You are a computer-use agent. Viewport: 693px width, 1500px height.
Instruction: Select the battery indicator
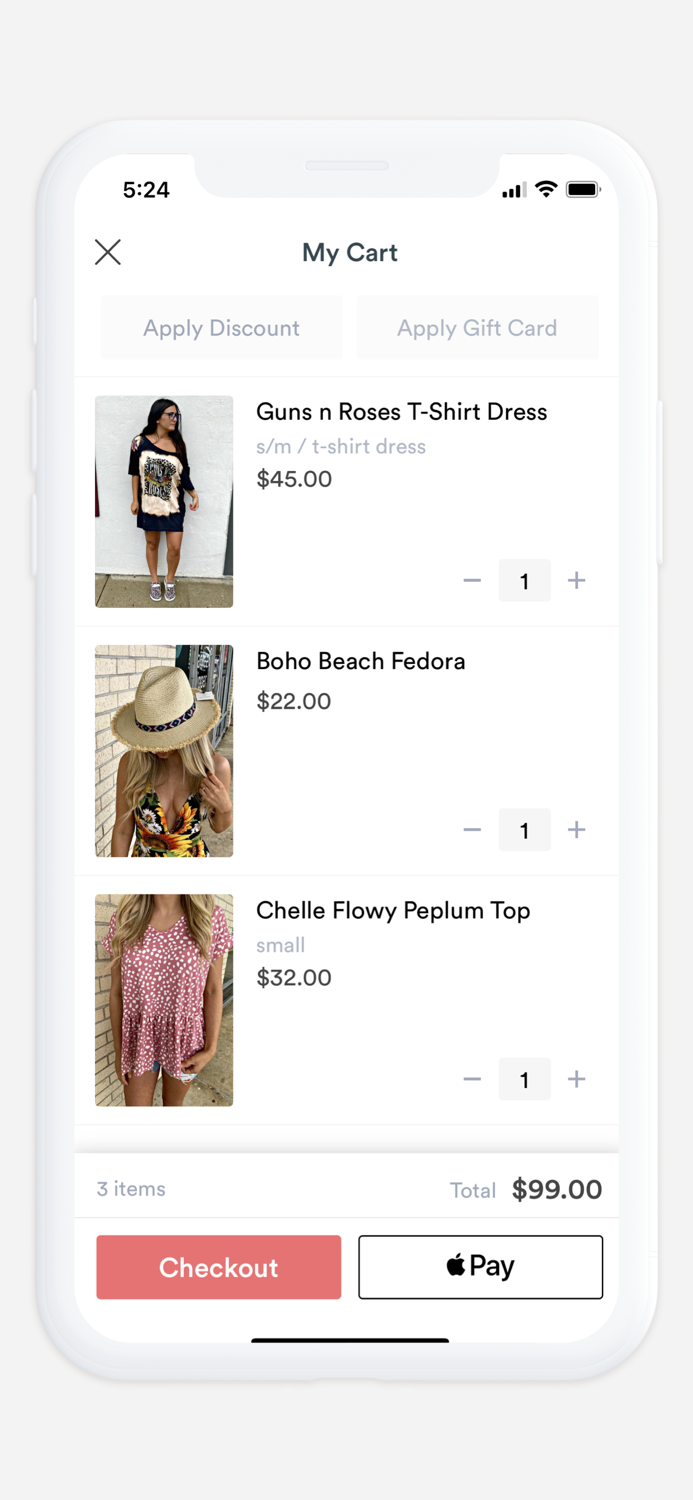[583, 188]
